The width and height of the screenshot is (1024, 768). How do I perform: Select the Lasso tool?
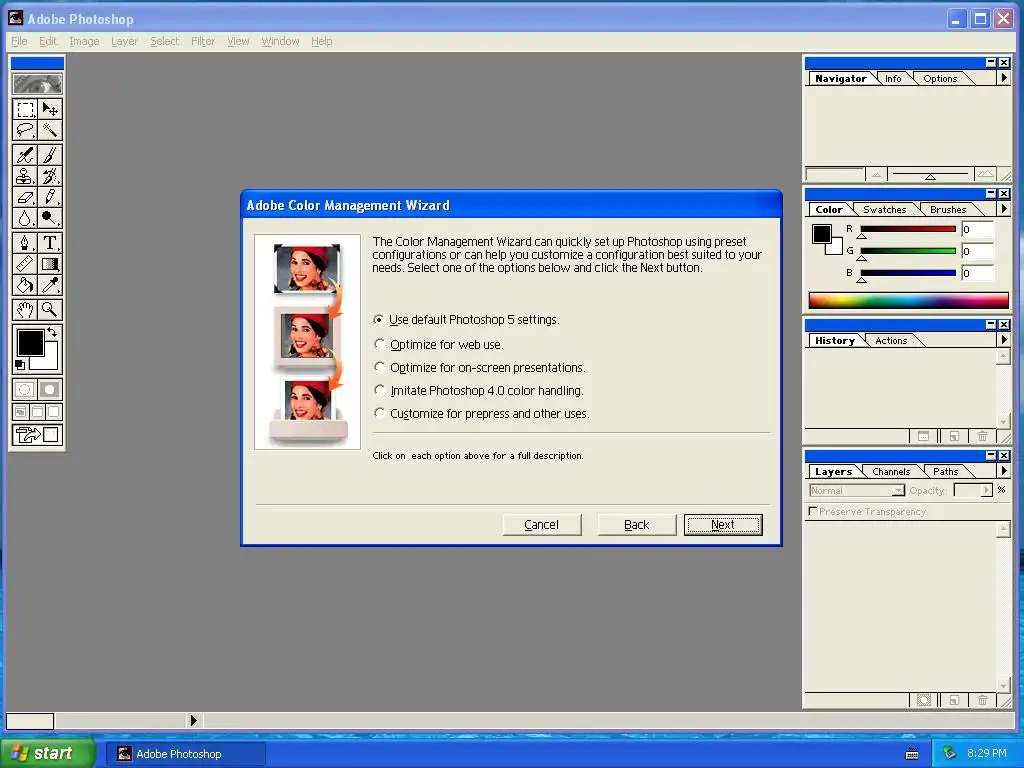coord(25,131)
